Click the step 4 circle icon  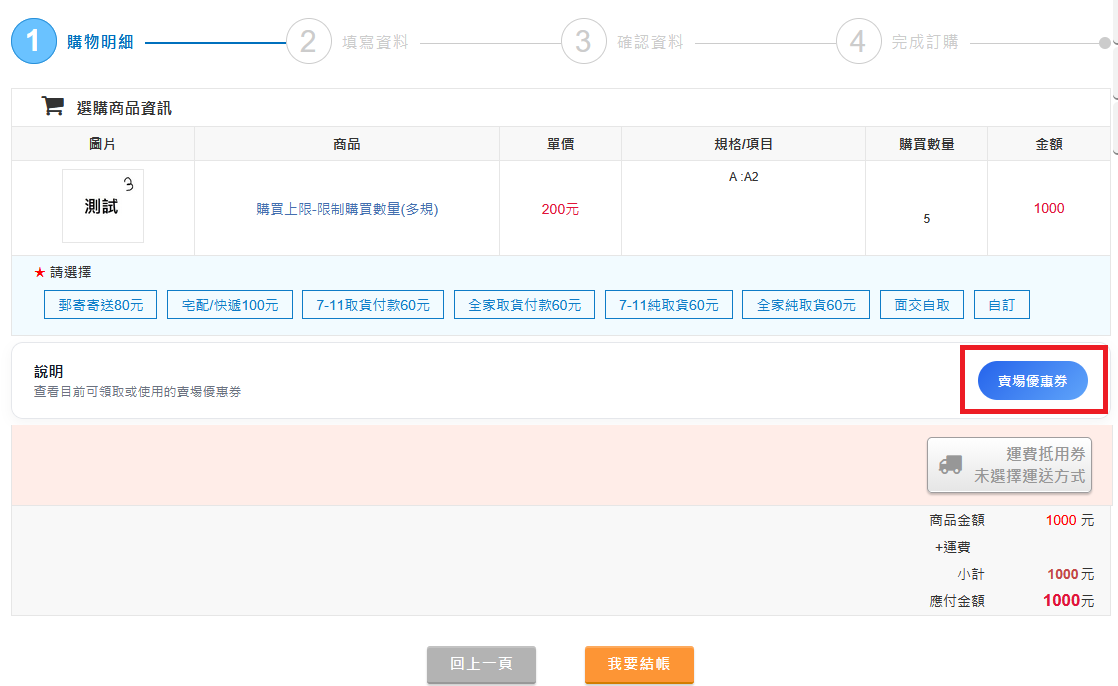click(x=858, y=42)
